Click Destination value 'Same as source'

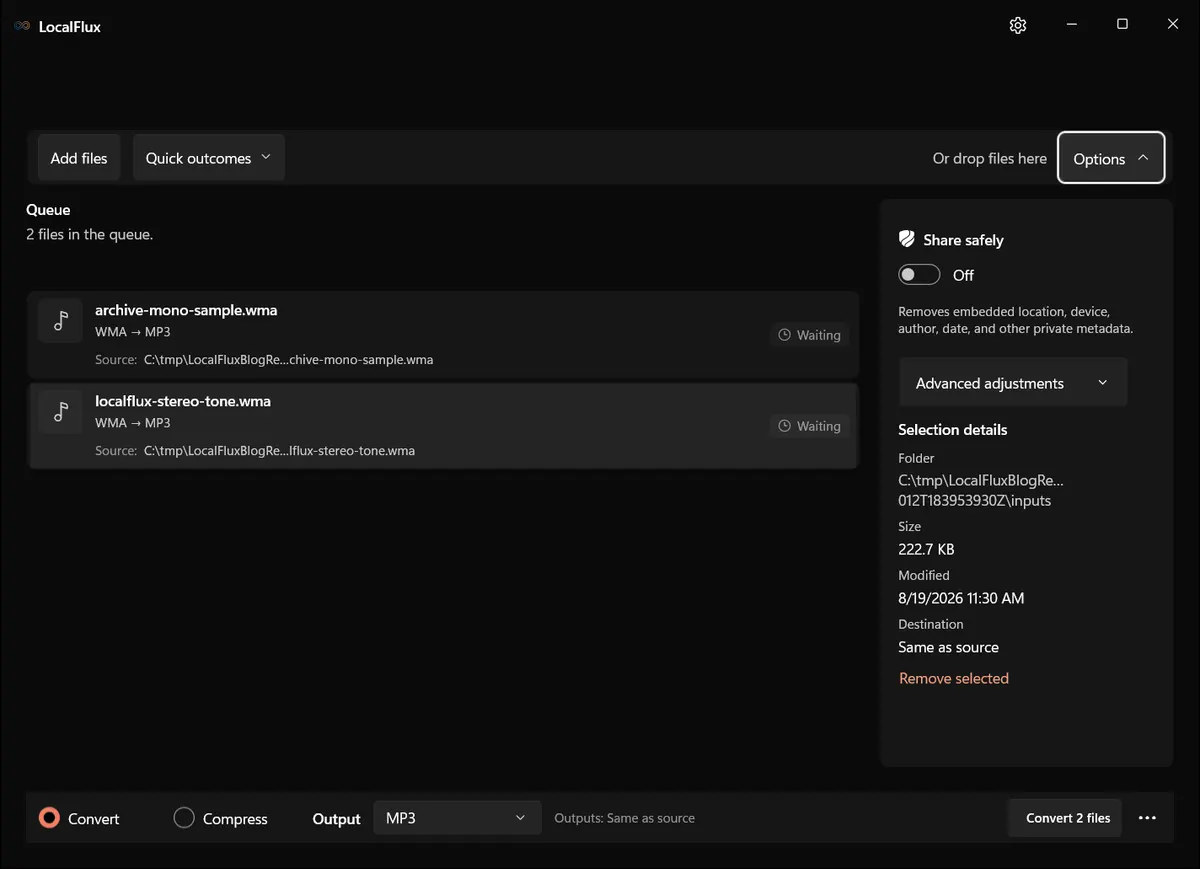(x=948, y=647)
